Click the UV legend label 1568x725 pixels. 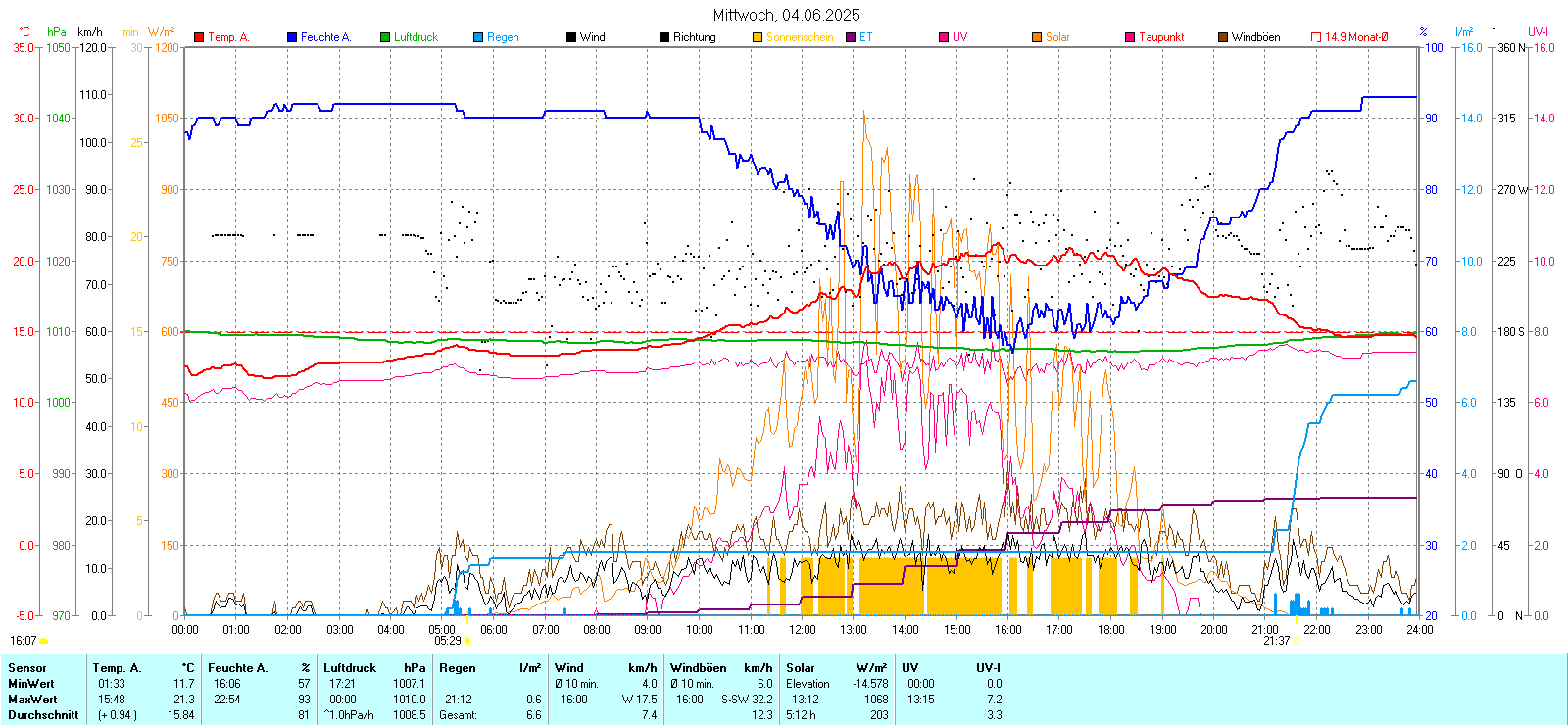[x=959, y=37]
